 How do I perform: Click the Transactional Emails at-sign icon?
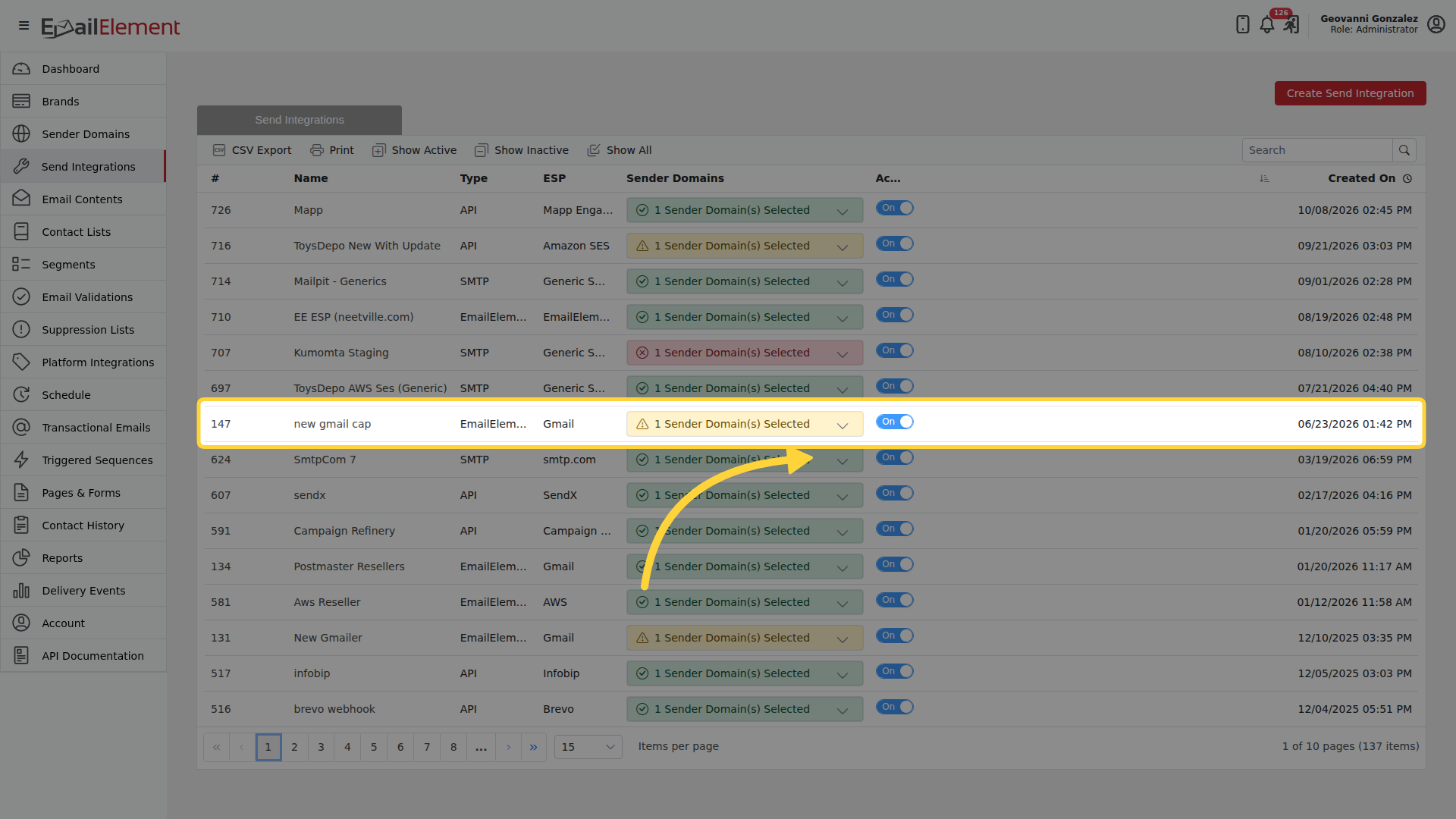(21, 427)
